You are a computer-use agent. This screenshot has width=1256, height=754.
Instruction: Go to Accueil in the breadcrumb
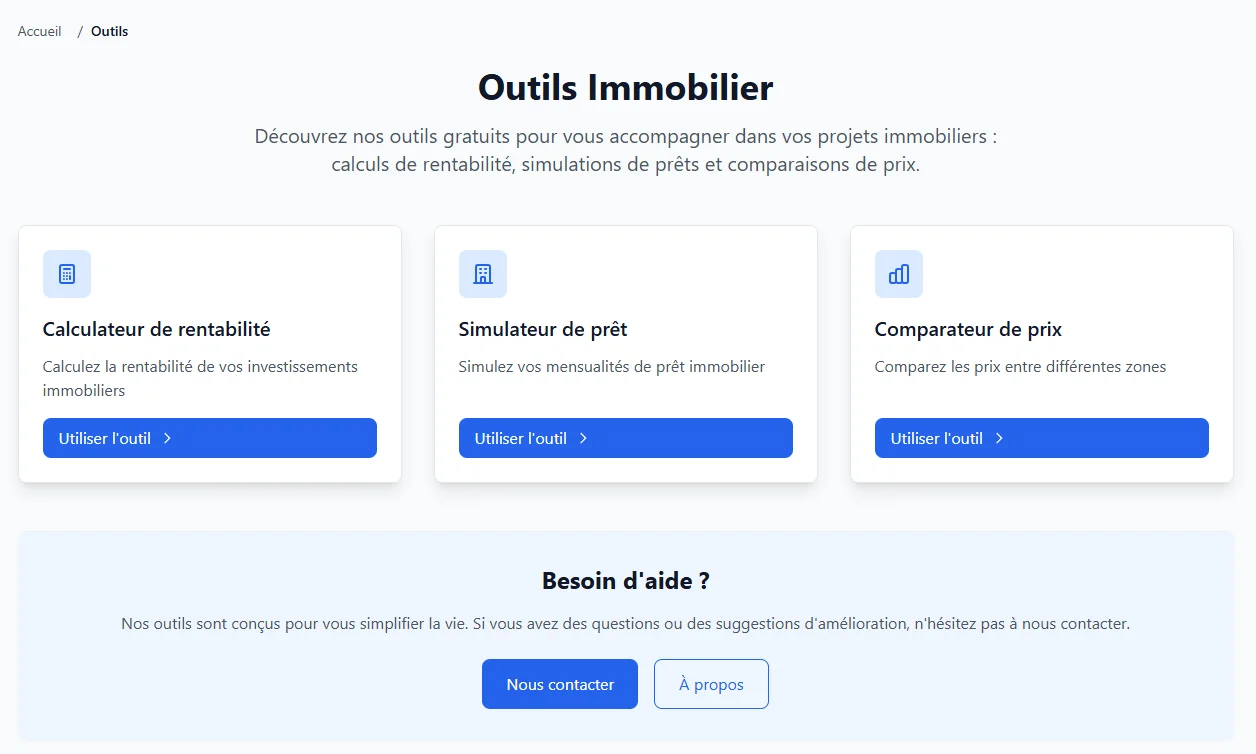pos(40,31)
